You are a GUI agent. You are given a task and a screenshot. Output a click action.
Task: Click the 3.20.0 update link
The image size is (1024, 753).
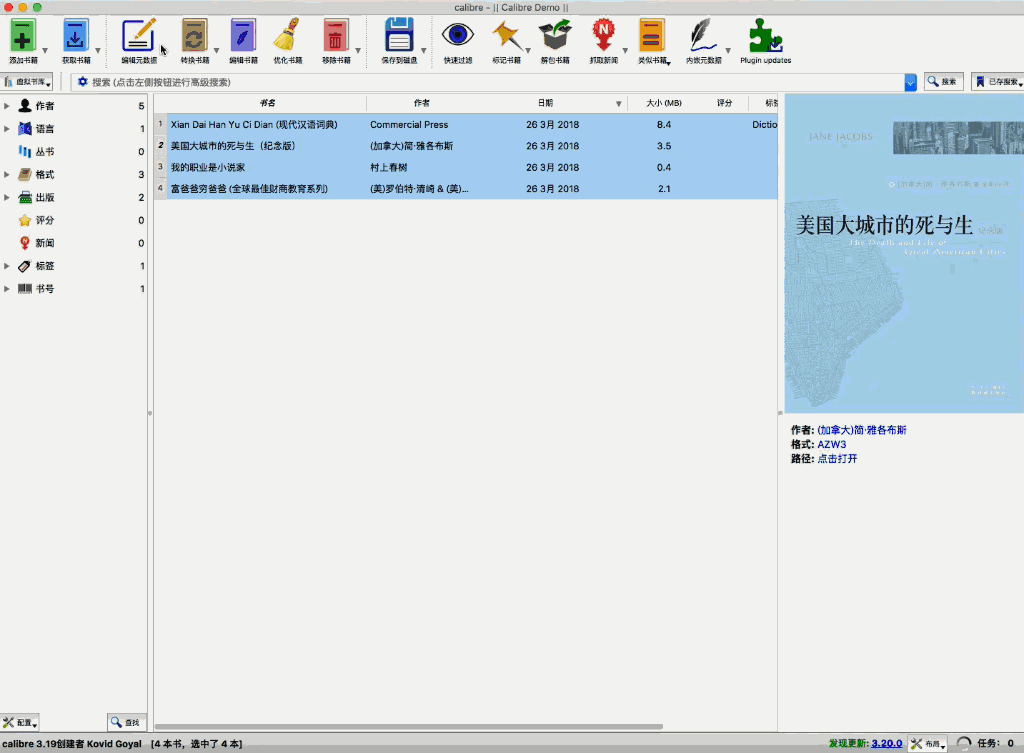[886, 743]
